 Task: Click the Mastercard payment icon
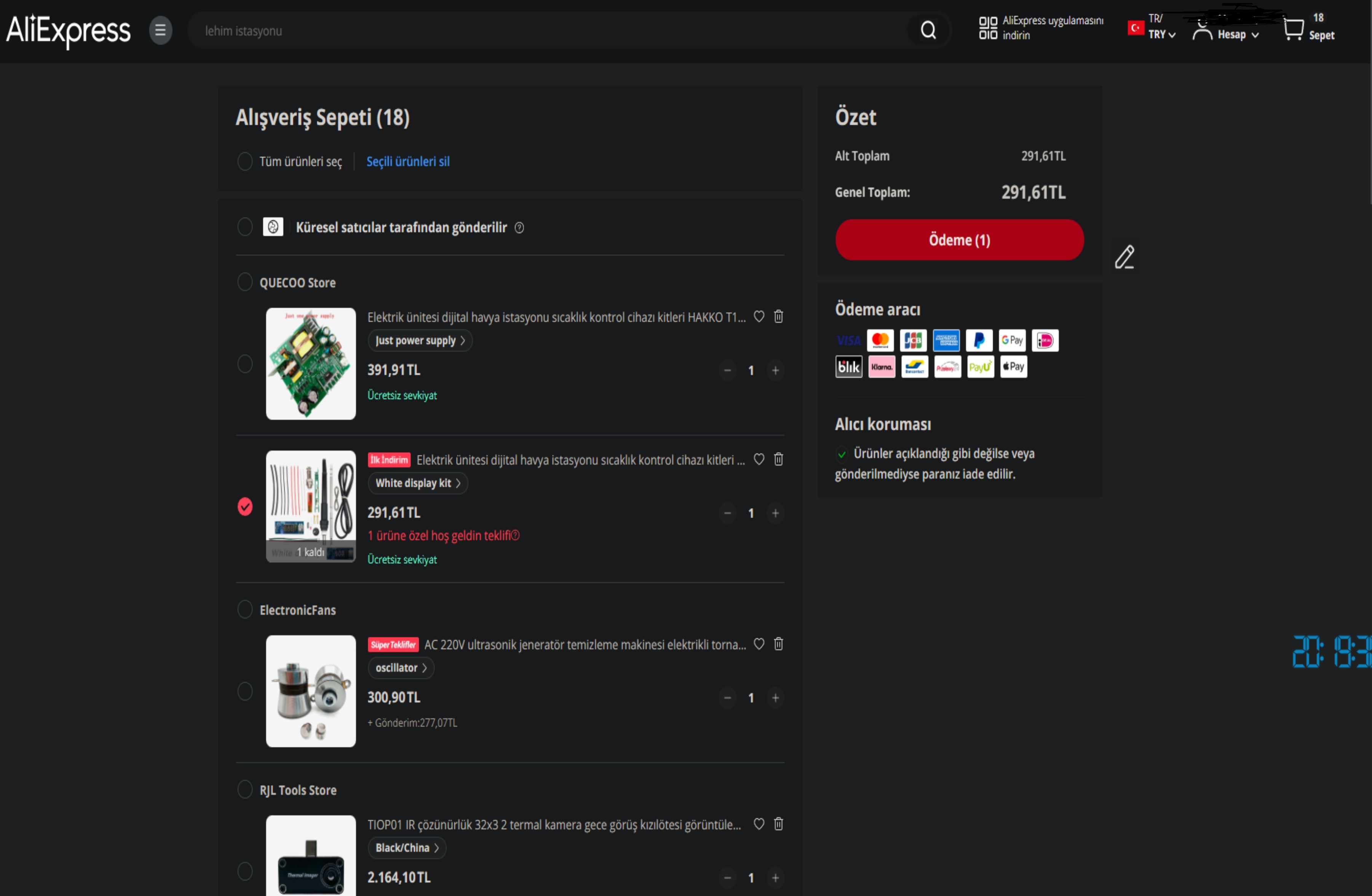point(880,341)
